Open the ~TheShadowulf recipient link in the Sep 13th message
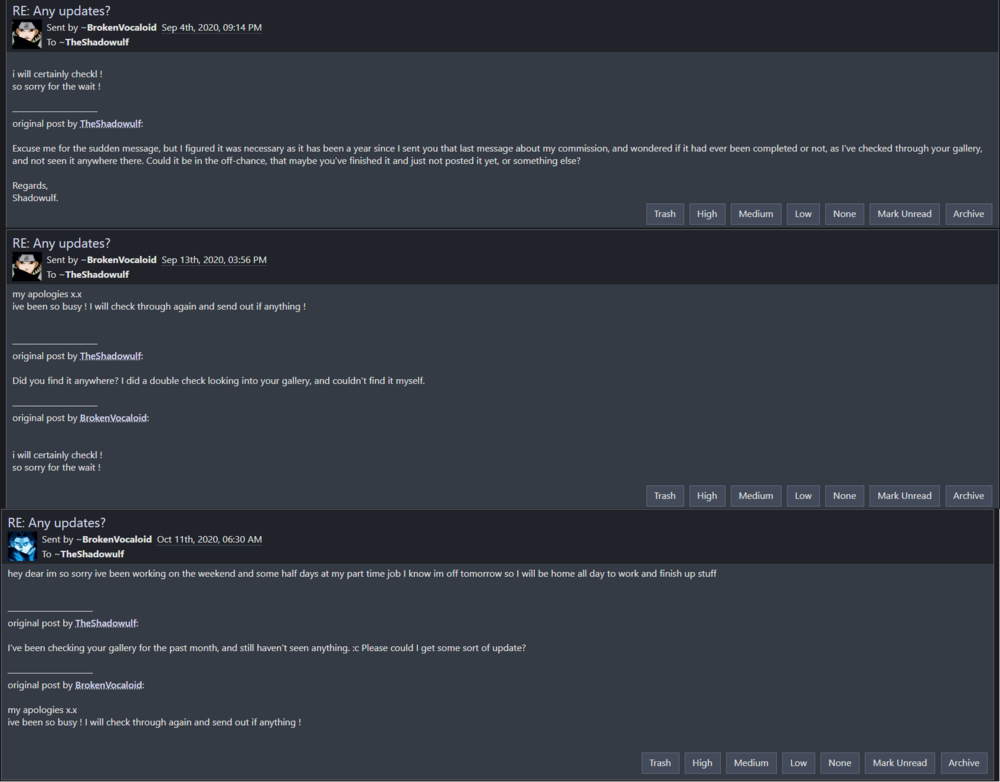The height and width of the screenshot is (782, 1000). 94,274
